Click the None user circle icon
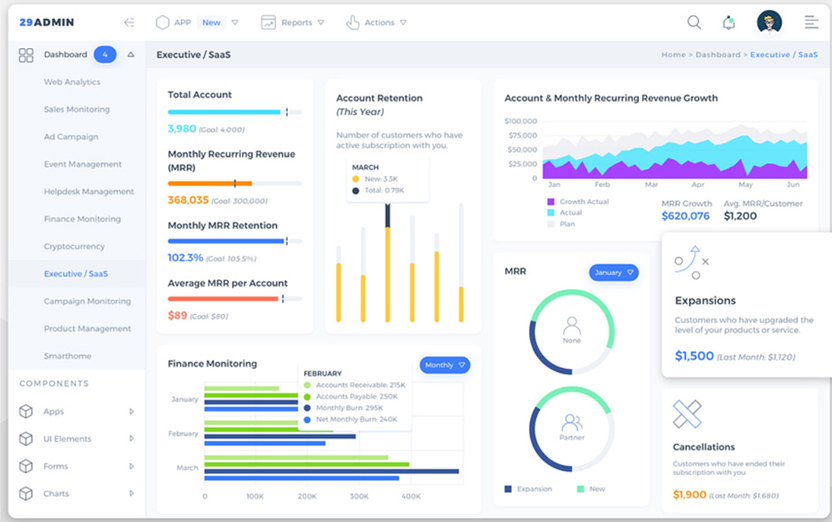 coord(571,327)
